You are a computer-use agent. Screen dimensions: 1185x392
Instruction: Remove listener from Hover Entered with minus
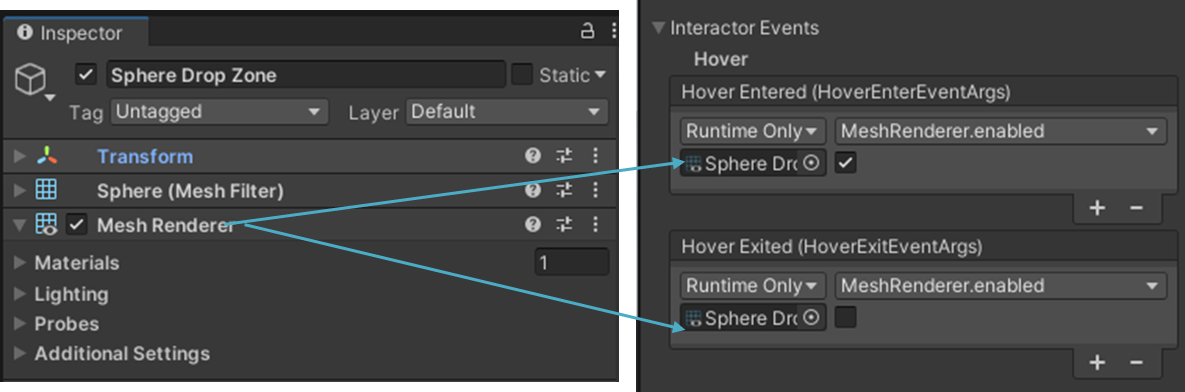1136,208
